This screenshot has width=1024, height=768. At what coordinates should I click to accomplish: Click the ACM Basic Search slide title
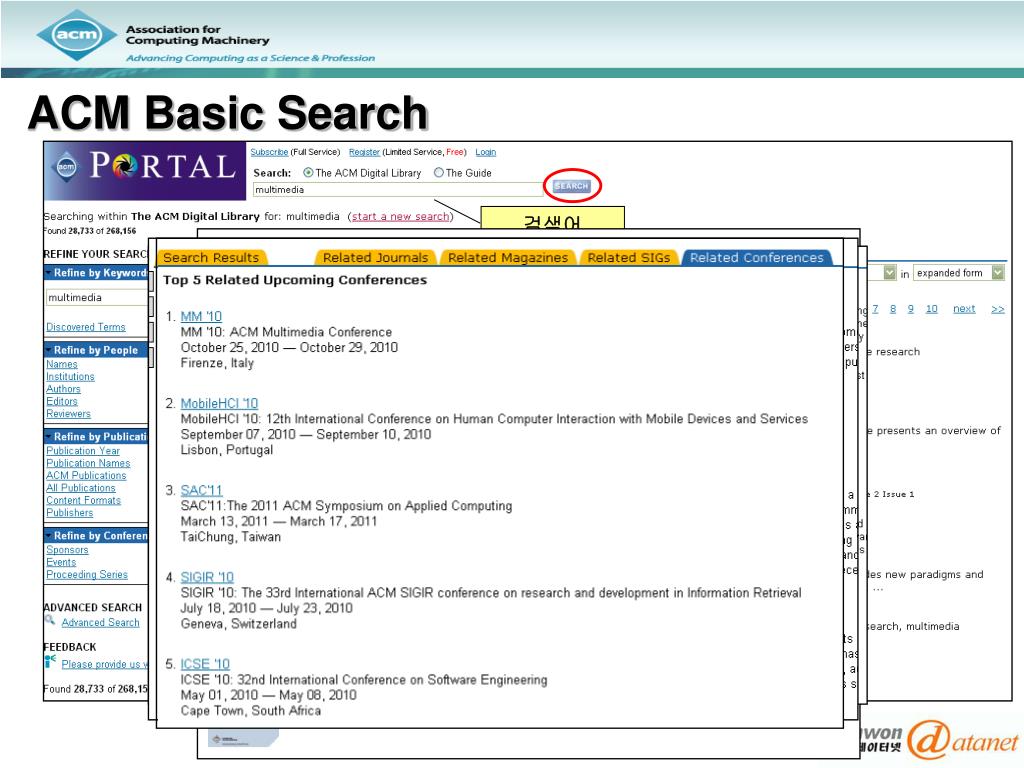tap(228, 112)
